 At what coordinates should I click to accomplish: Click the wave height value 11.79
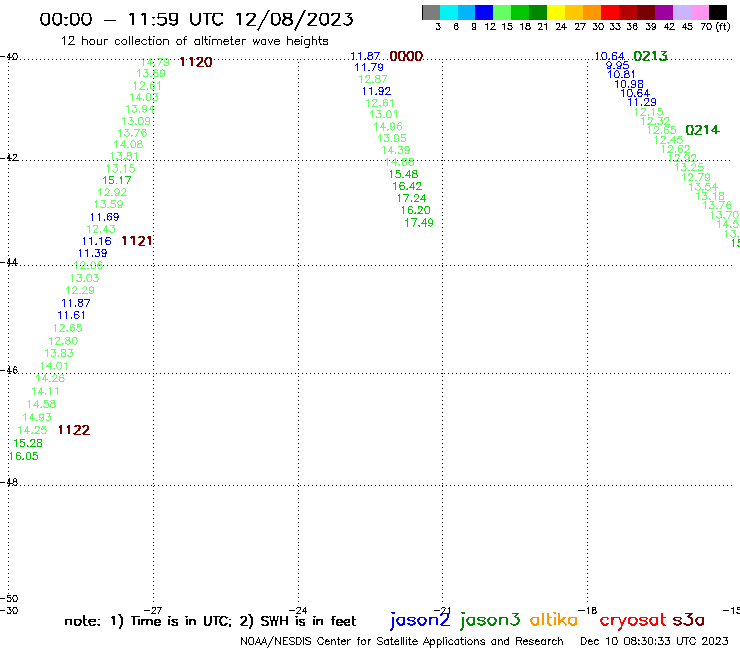369,68
